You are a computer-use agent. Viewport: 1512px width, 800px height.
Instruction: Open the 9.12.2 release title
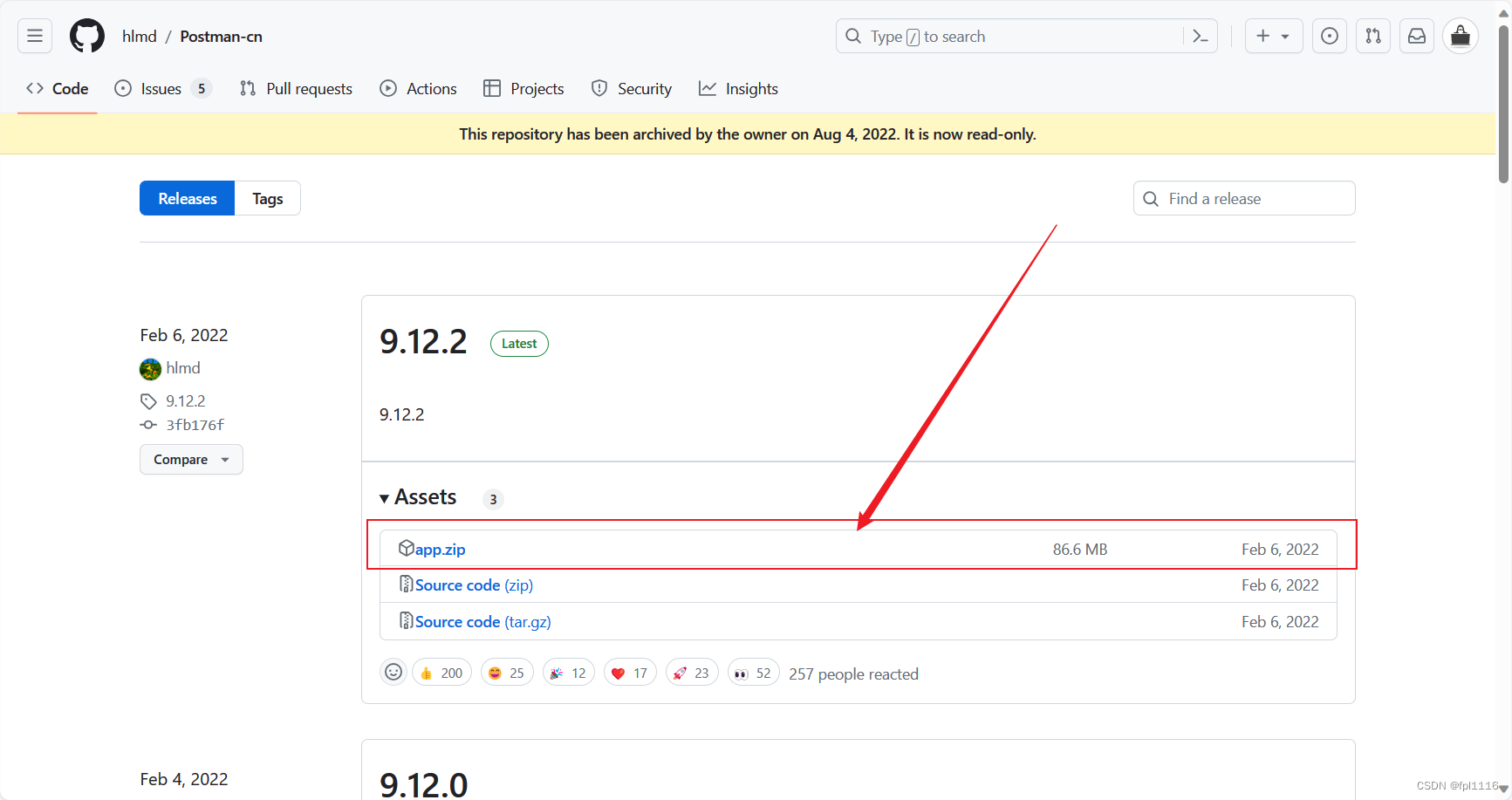[423, 341]
